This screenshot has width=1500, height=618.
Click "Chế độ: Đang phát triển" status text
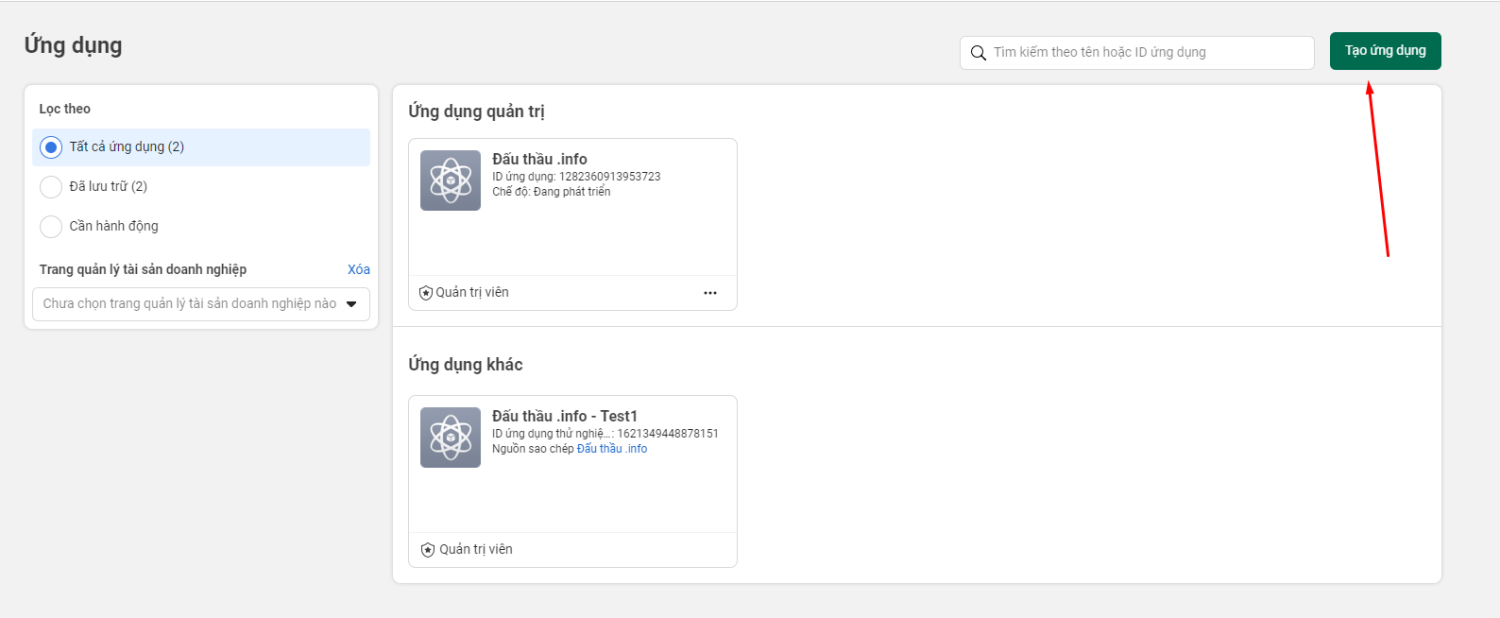551,192
